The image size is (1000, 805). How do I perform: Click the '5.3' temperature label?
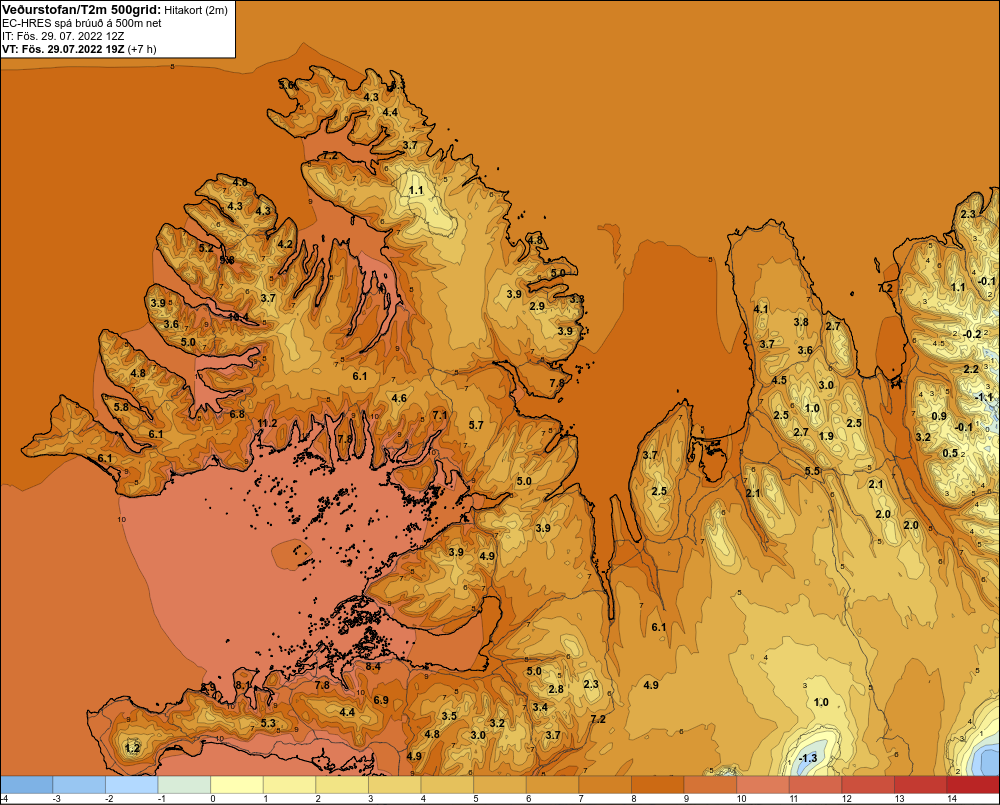click(268, 723)
